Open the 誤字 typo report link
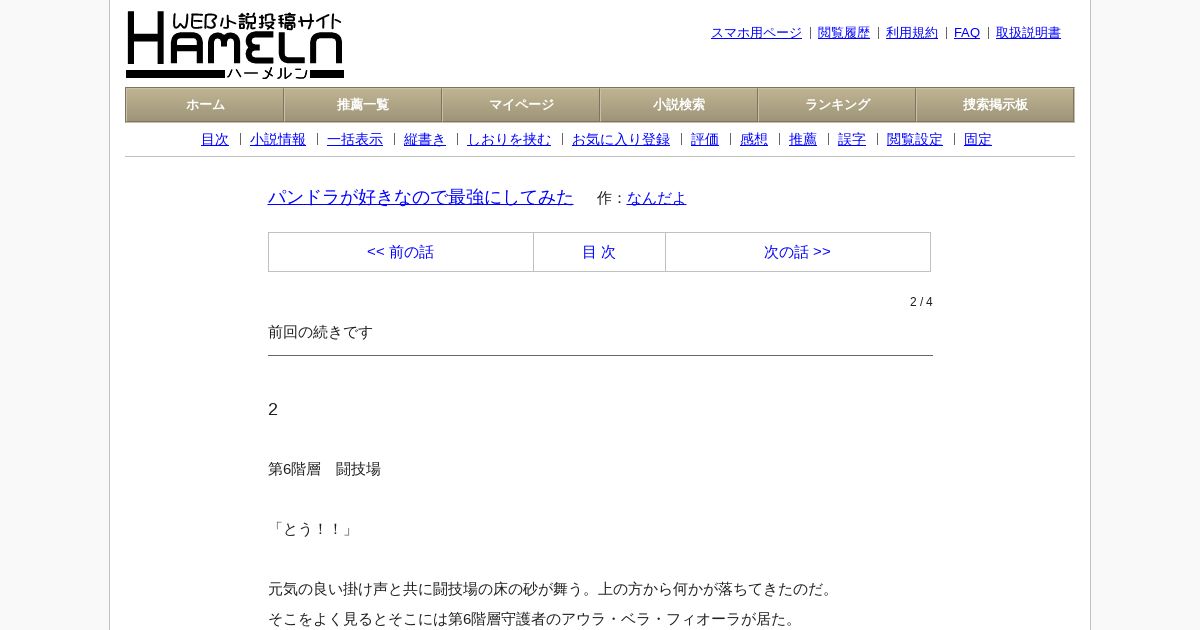Viewport: 1200px width, 630px height. click(x=852, y=140)
